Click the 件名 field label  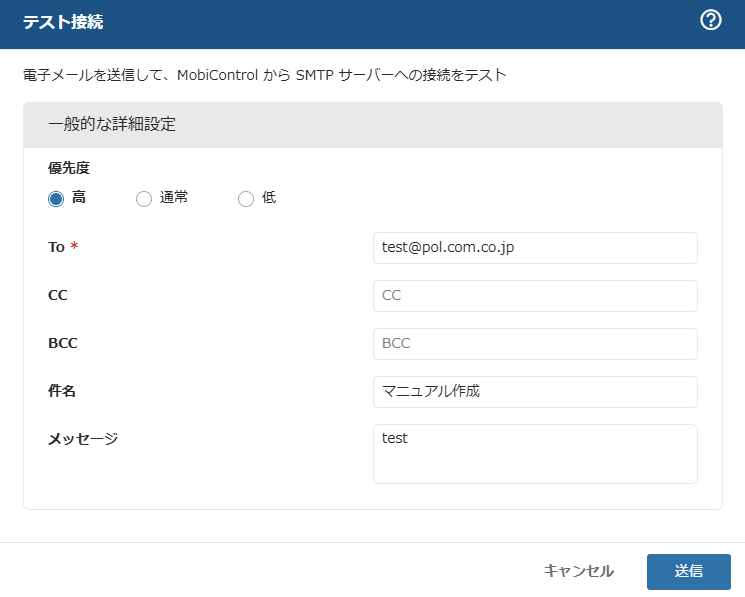[x=62, y=391]
